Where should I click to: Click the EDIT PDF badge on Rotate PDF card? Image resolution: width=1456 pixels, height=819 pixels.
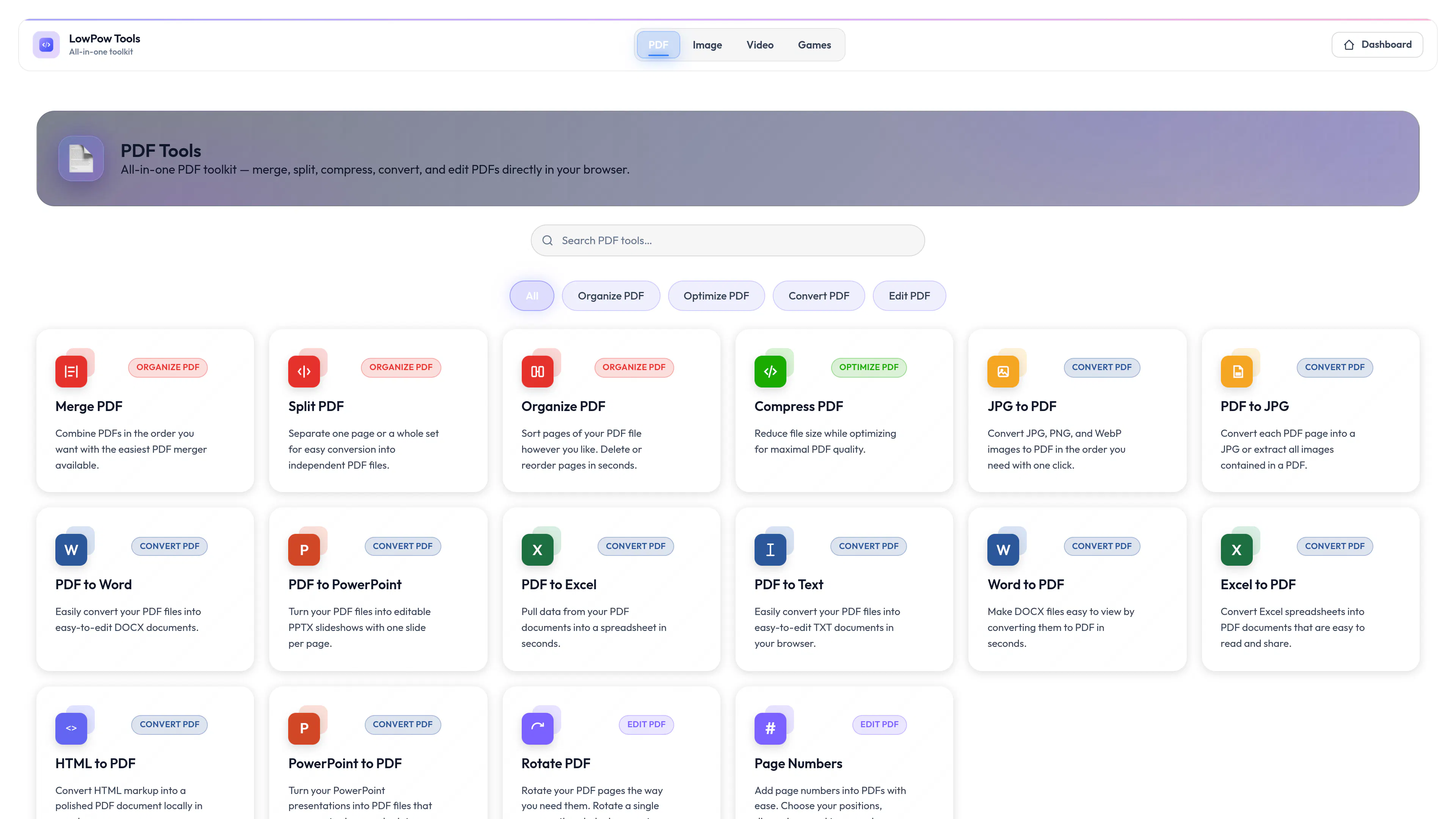(646, 725)
